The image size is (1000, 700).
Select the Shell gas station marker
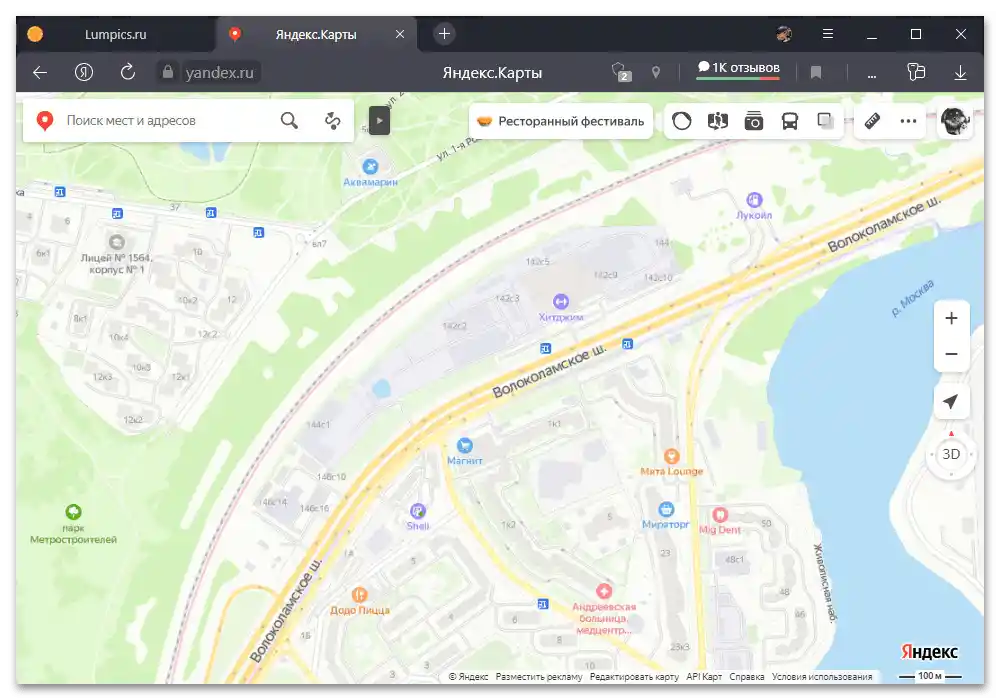coord(418,511)
